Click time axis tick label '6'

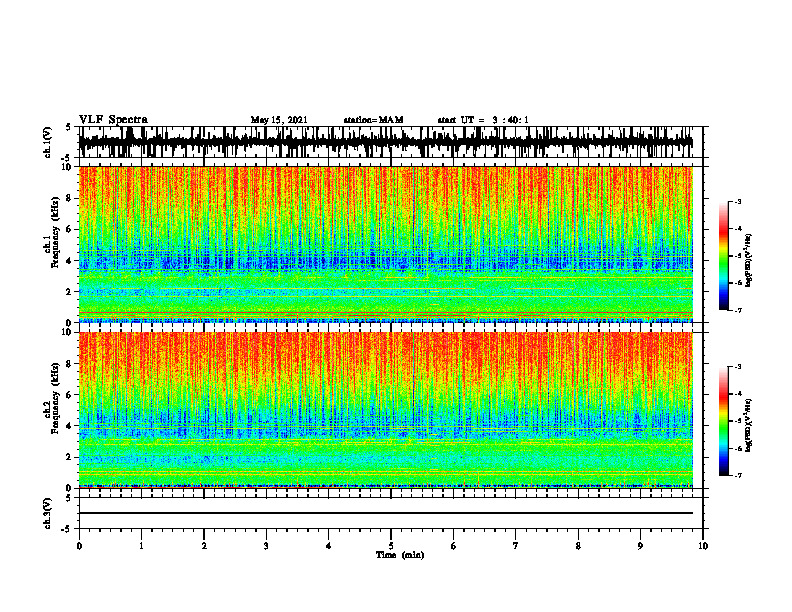[454, 546]
